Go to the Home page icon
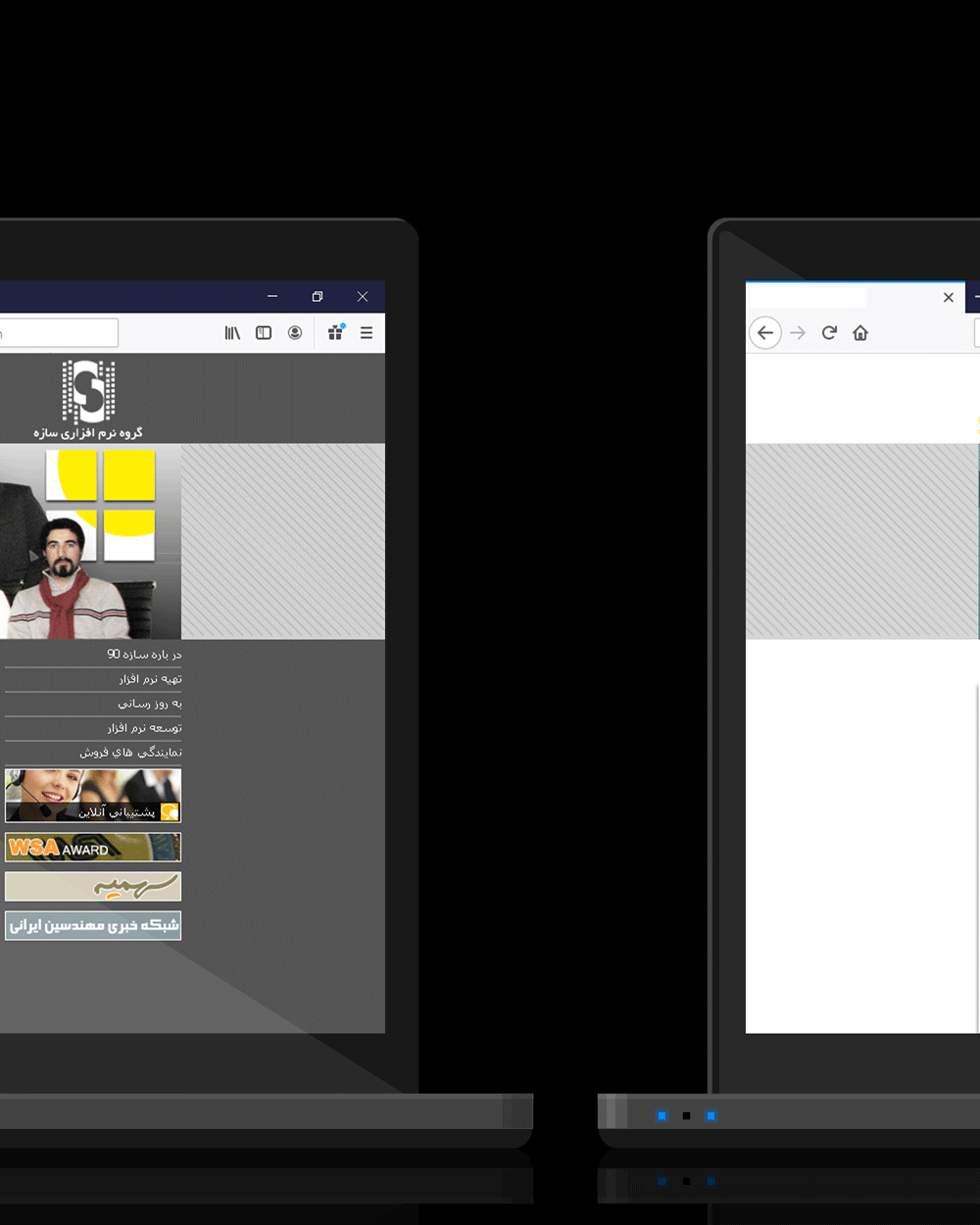 [x=860, y=333]
